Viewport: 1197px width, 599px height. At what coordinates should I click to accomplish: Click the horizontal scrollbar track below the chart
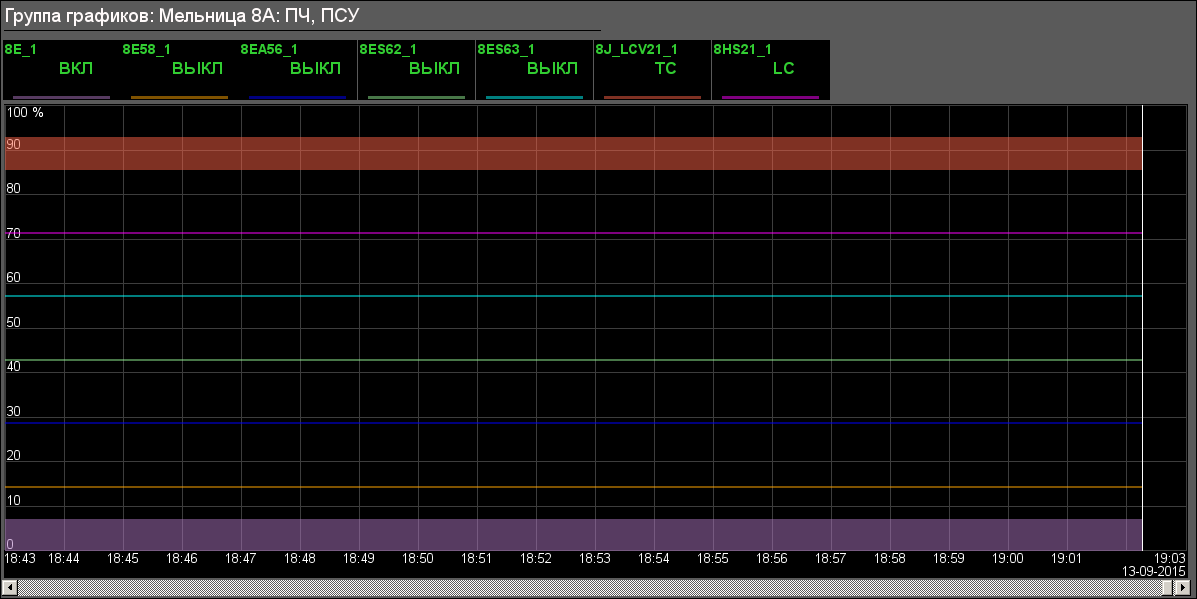click(600, 585)
